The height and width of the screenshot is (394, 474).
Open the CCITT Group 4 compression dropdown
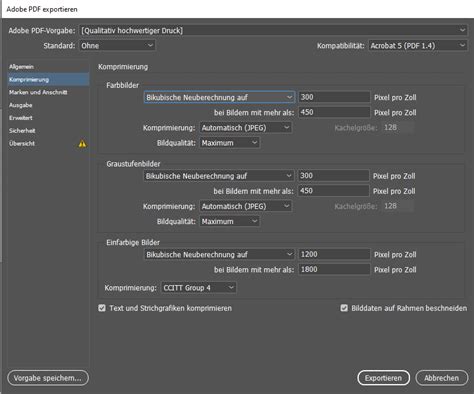pyautogui.click(x=199, y=288)
